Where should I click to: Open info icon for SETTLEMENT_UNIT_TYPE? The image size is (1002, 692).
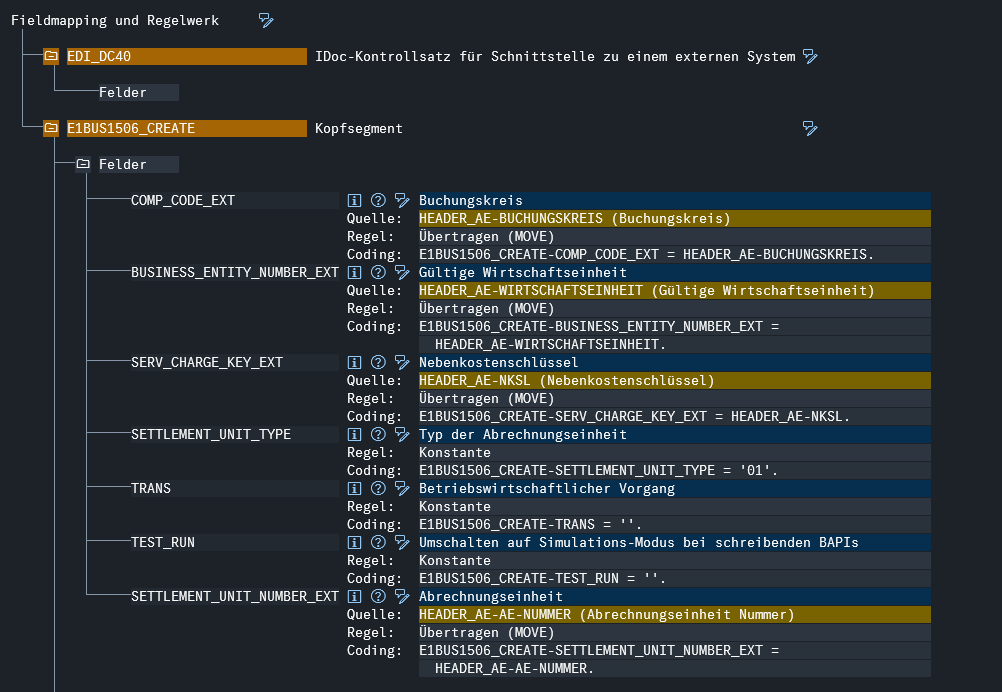(x=354, y=434)
